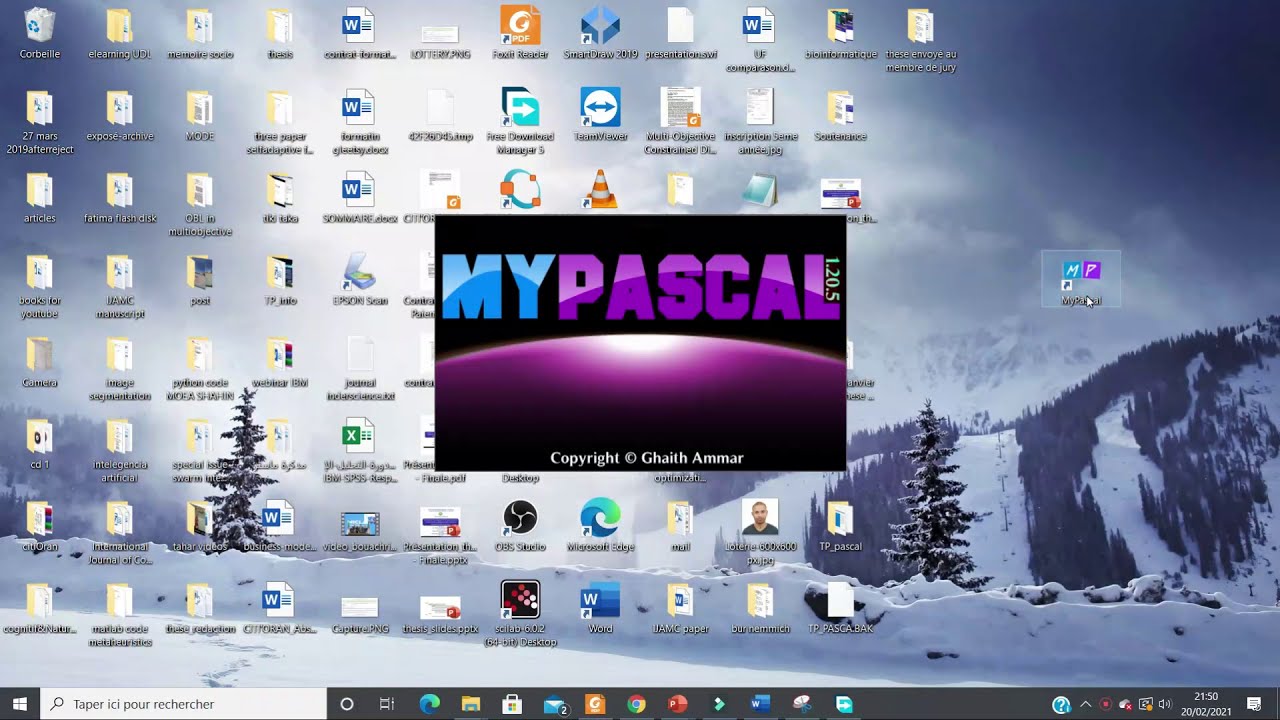Open the Soutenance folder
Screen dimensions: 1280x720
point(840,115)
